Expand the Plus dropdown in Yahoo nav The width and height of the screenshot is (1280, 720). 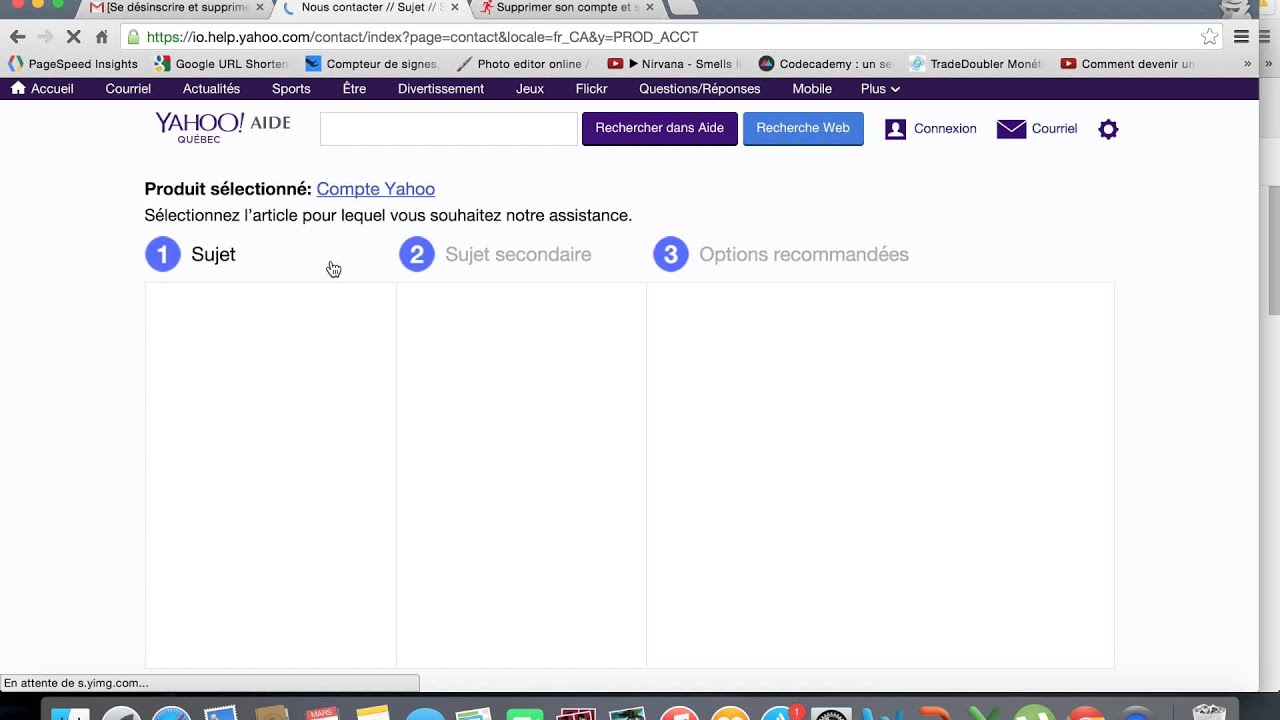pyautogui.click(x=880, y=89)
